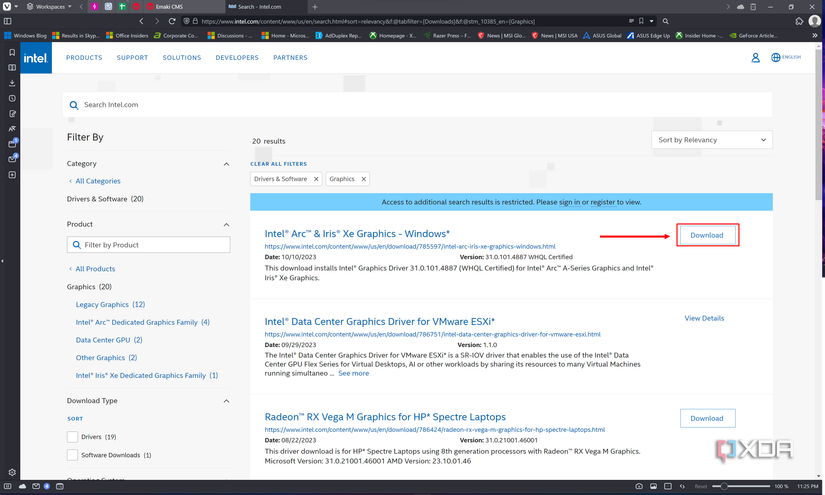Open the browser profile avatar
Screen dimensions: 825x495
(x=814, y=21)
